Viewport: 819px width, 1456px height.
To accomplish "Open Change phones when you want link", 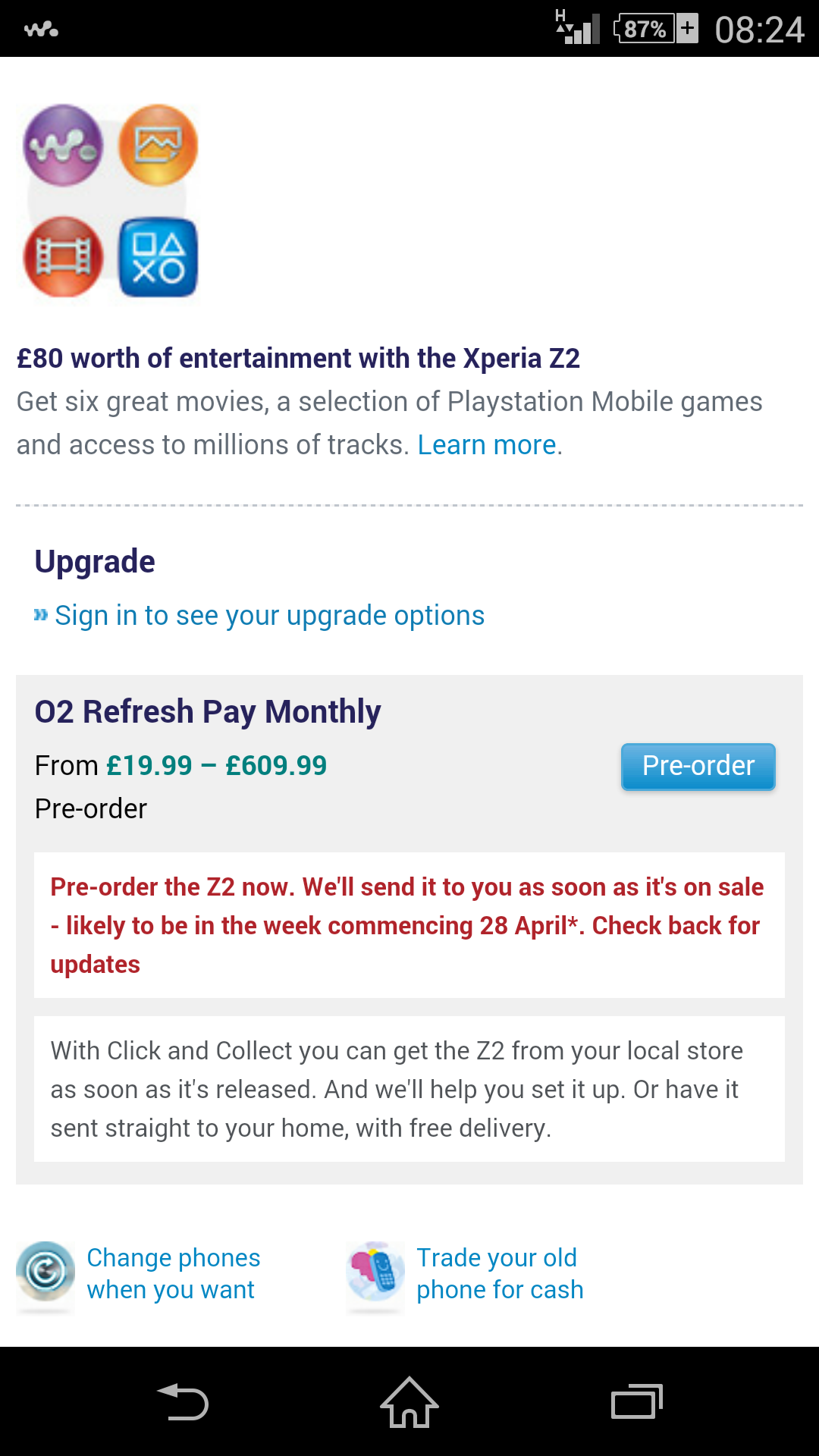I will [173, 1274].
